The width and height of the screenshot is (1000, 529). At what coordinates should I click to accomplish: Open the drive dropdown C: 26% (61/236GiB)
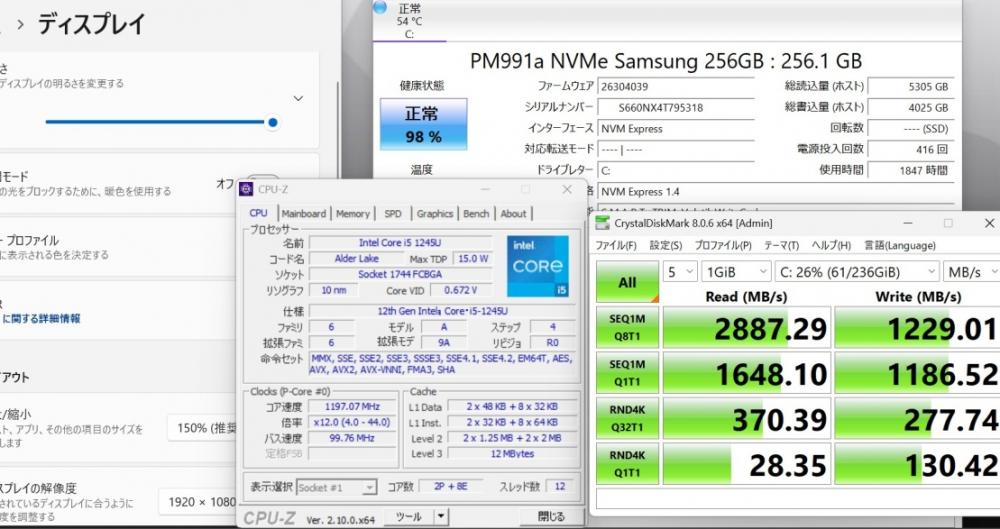pos(857,272)
